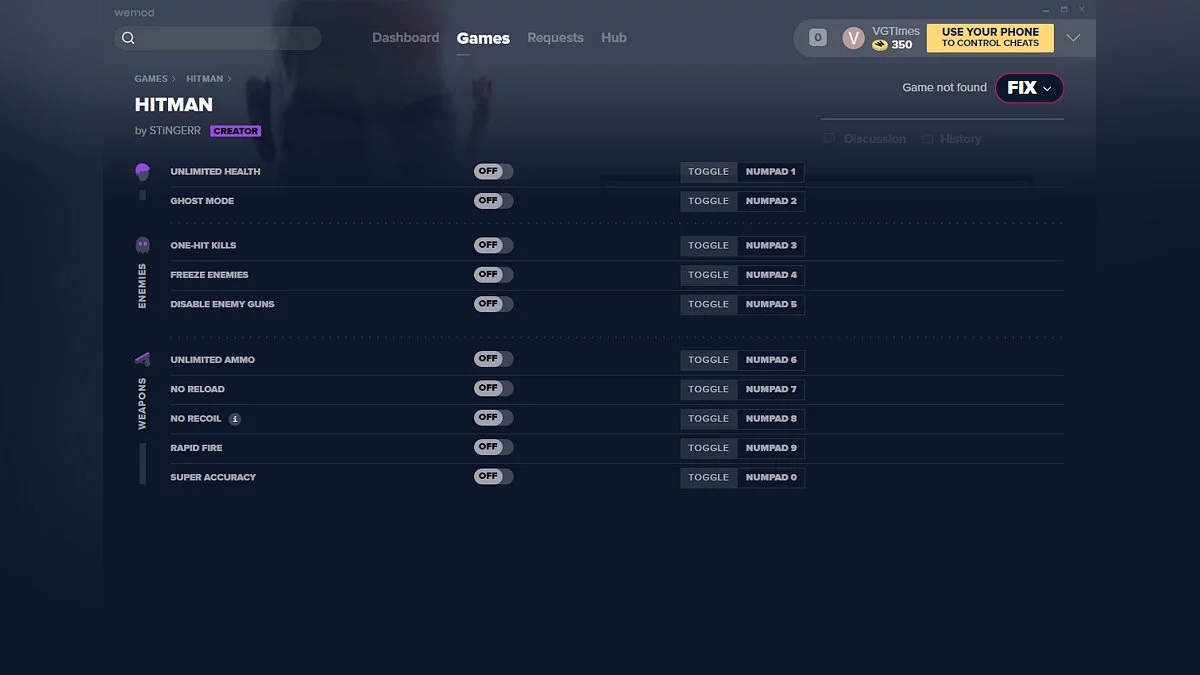Toggle Ghost Mode switch
Image resolution: width=1200 pixels, height=675 pixels.
(x=494, y=201)
